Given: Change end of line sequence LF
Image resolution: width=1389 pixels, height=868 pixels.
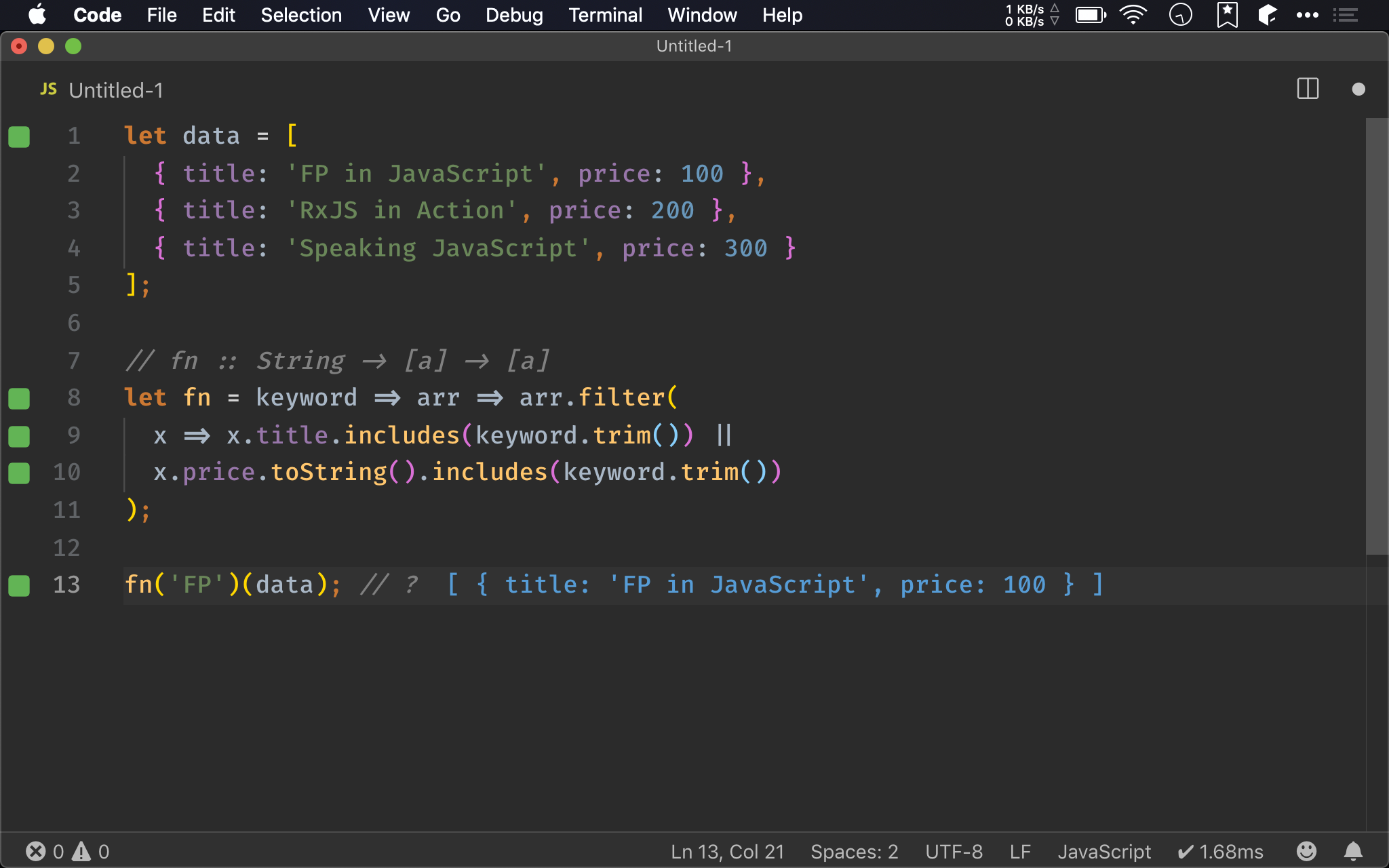Looking at the screenshot, I should pyautogui.click(x=1020, y=852).
